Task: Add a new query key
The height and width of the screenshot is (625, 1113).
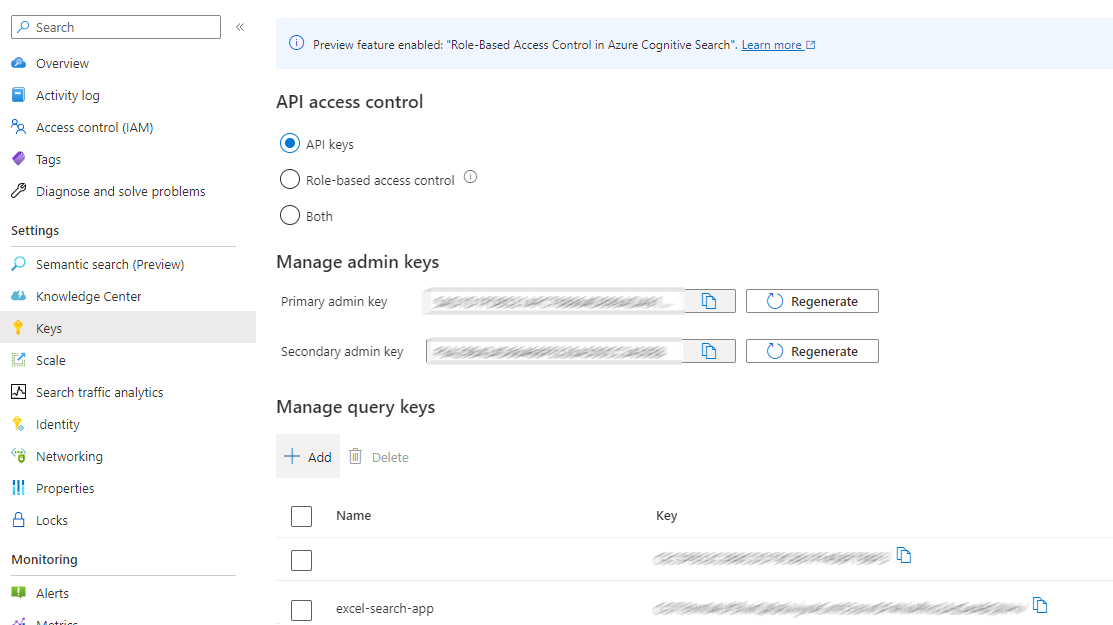Action: tap(308, 456)
